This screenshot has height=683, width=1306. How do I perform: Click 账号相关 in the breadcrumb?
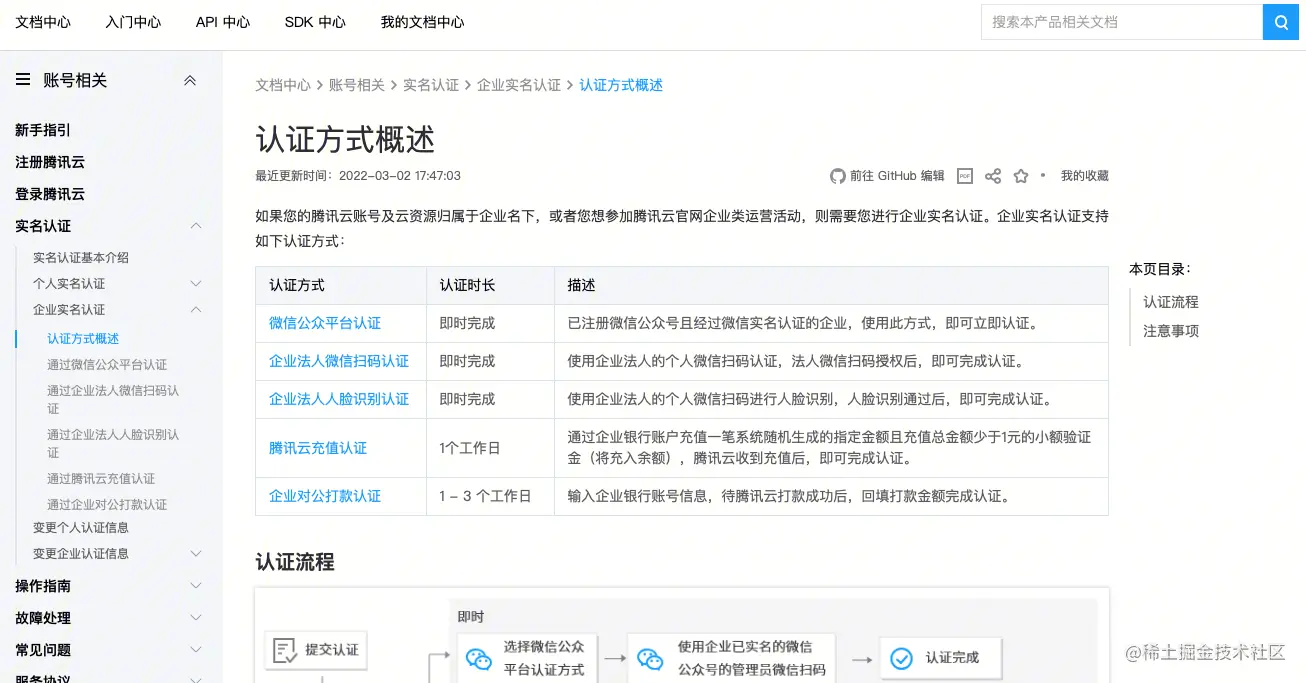357,85
